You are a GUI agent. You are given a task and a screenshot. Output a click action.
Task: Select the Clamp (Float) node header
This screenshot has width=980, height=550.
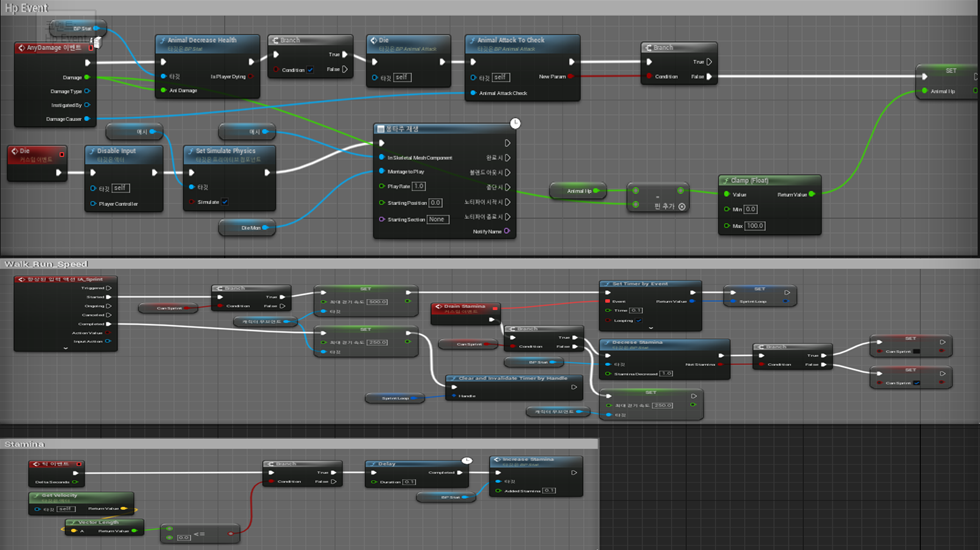coord(769,180)
